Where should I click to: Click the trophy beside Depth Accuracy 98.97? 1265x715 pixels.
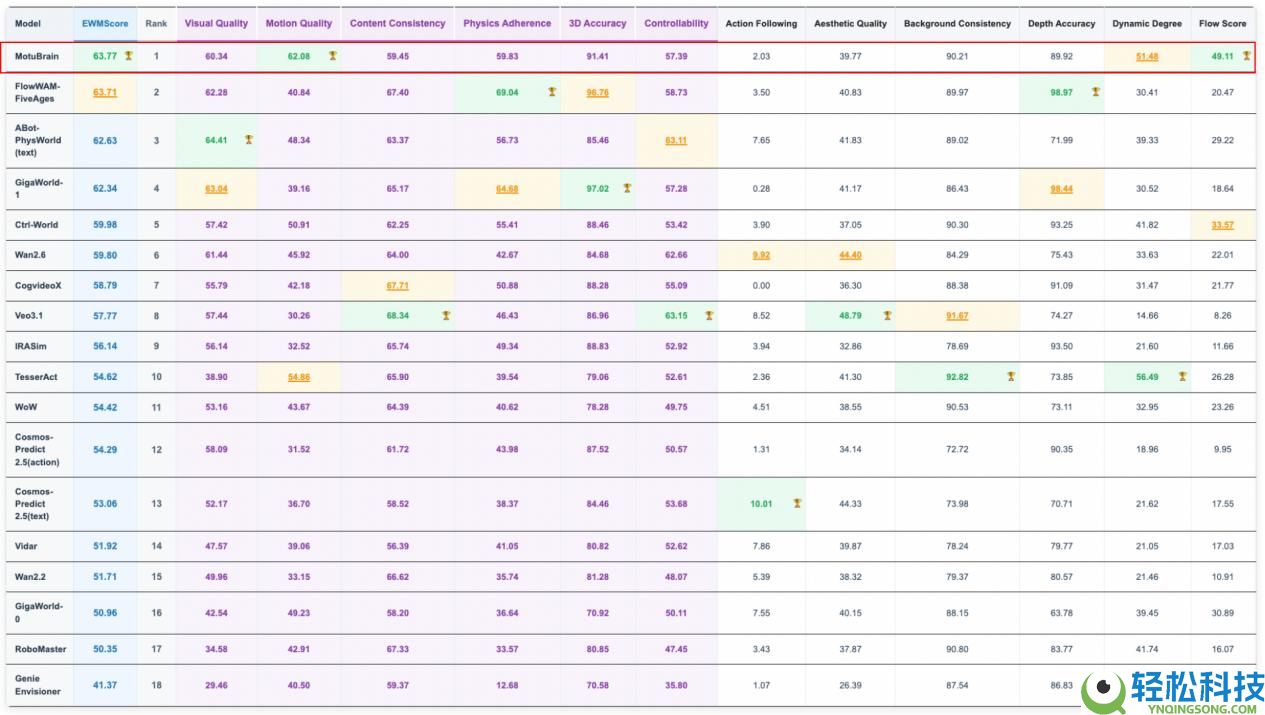[1095, 92]
